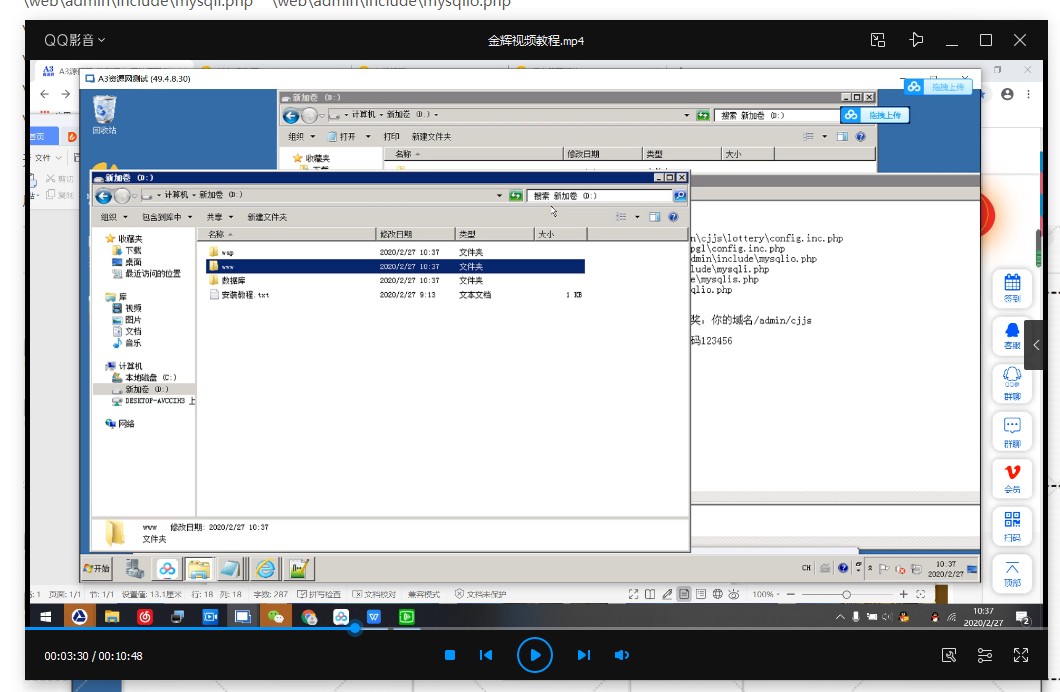Switch to mini player mode icon

pyautogui.click(x=878, y=40)
